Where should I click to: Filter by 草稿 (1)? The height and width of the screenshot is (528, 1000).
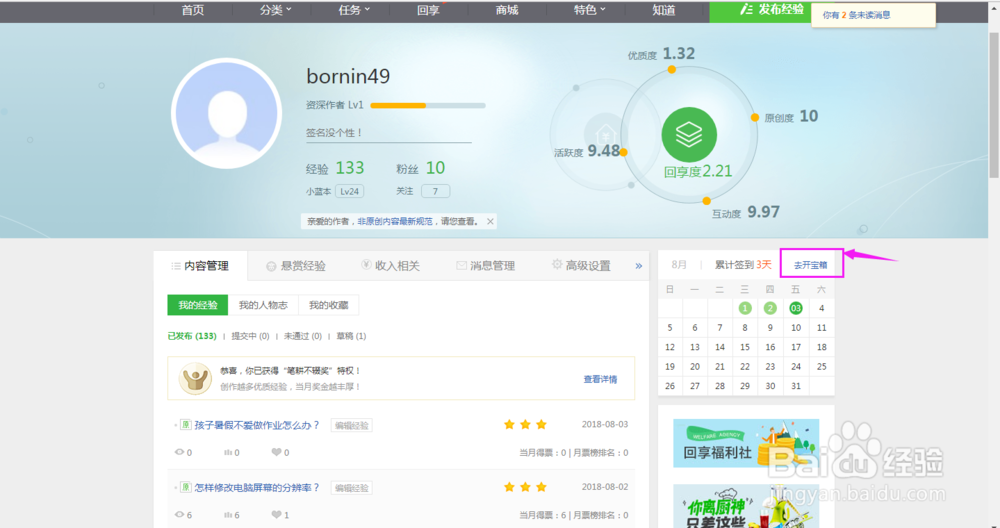(351, 336)
